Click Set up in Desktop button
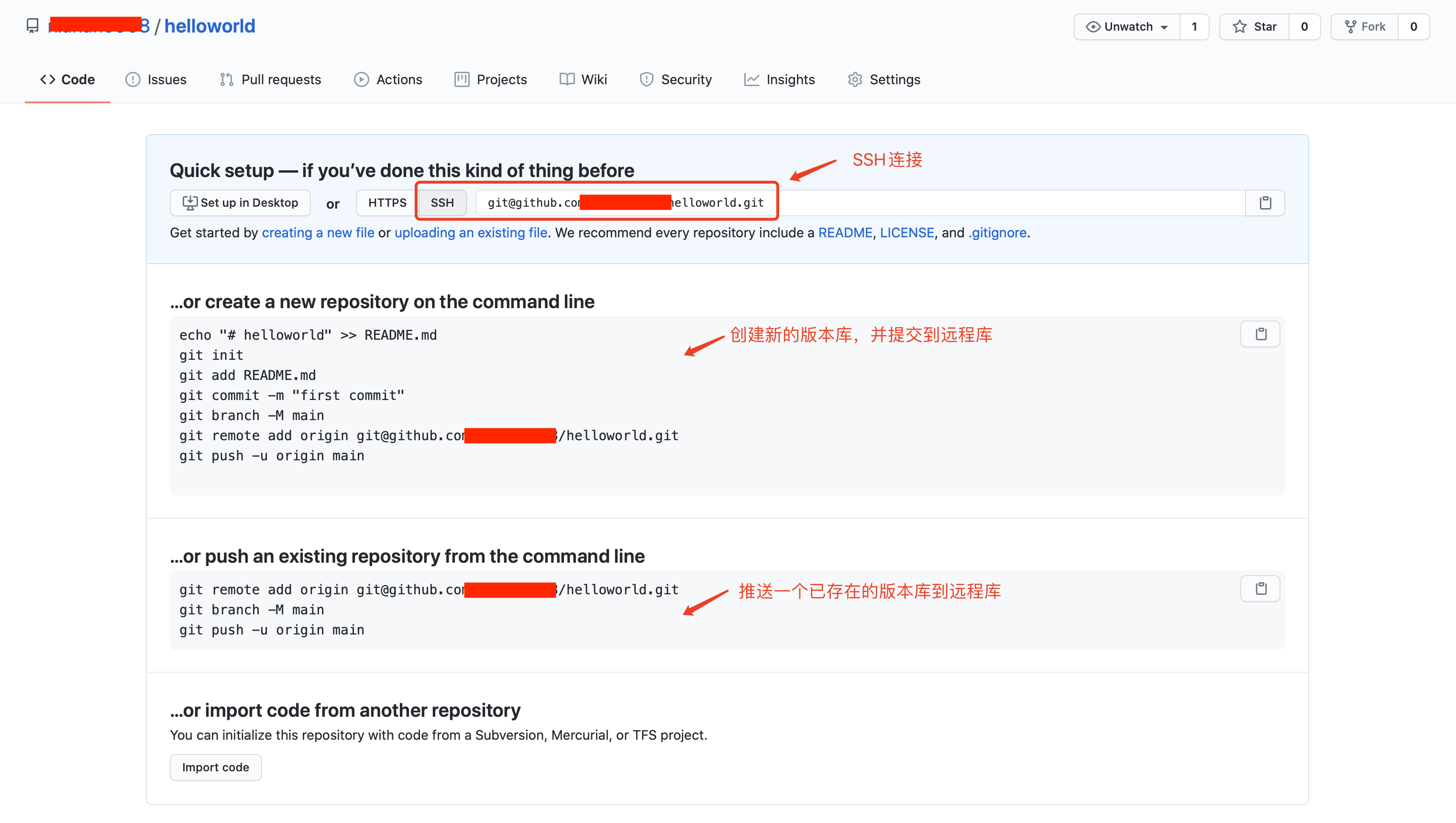The height and width of the screenshot is (823, 1456). [240, 203]
